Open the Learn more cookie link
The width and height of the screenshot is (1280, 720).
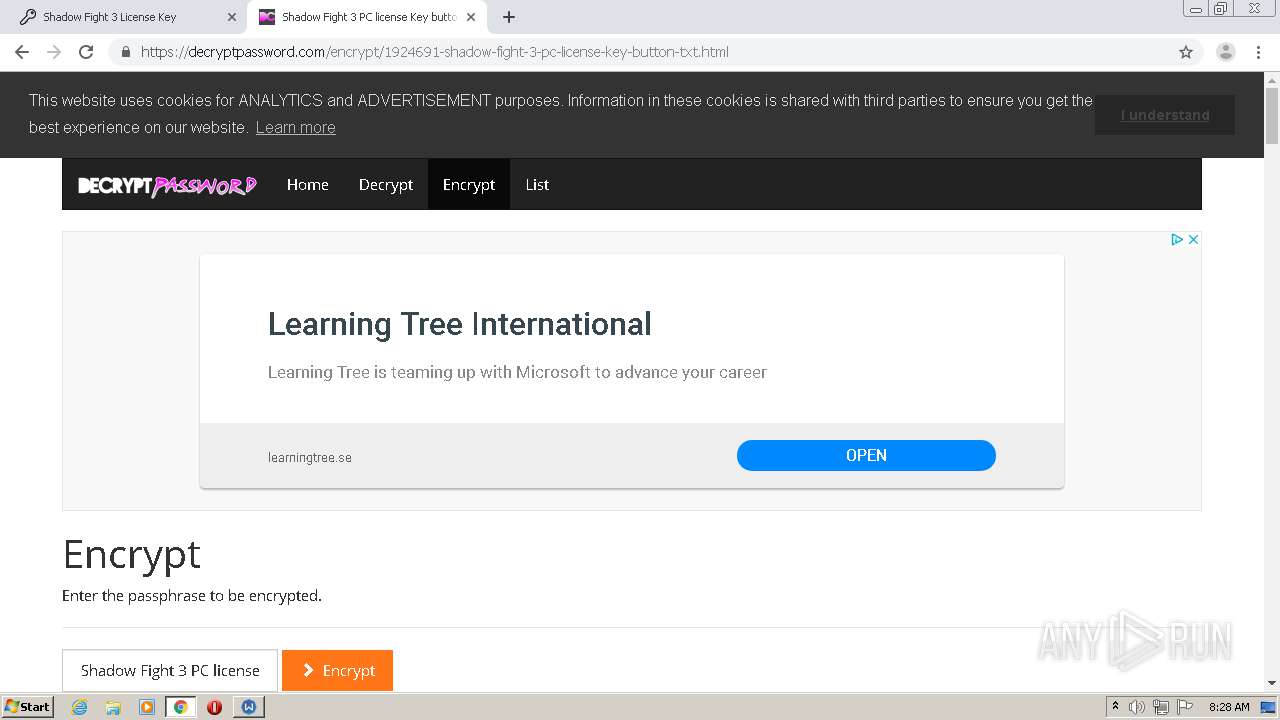[295, 127]
